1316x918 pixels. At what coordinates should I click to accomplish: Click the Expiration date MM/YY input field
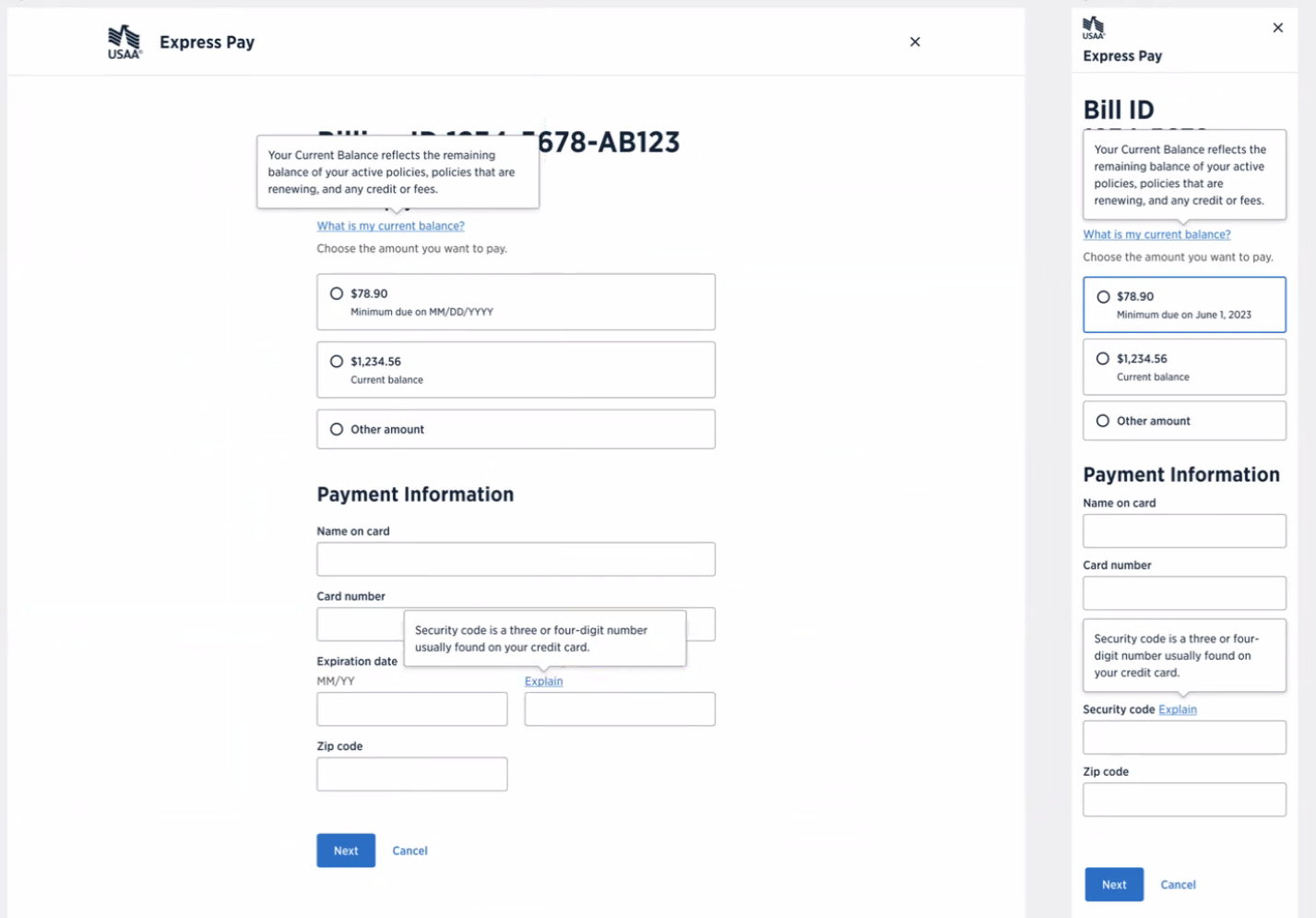pyautogui.click(x=411, y=709)
